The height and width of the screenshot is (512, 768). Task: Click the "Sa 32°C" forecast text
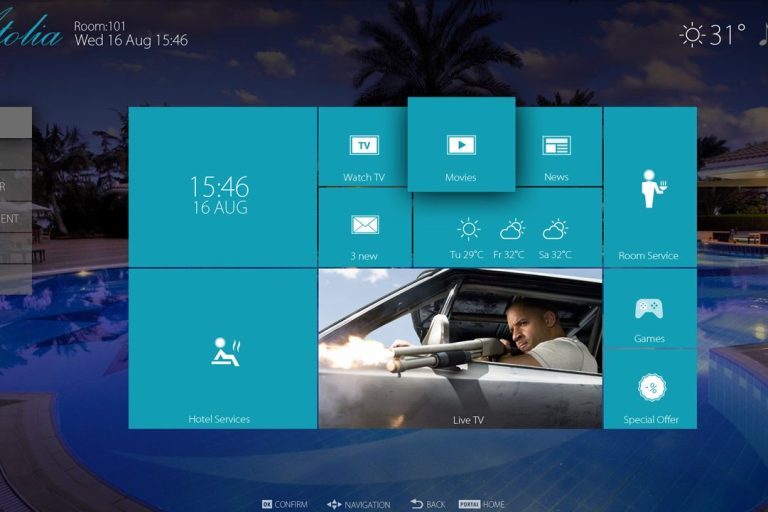555,255
